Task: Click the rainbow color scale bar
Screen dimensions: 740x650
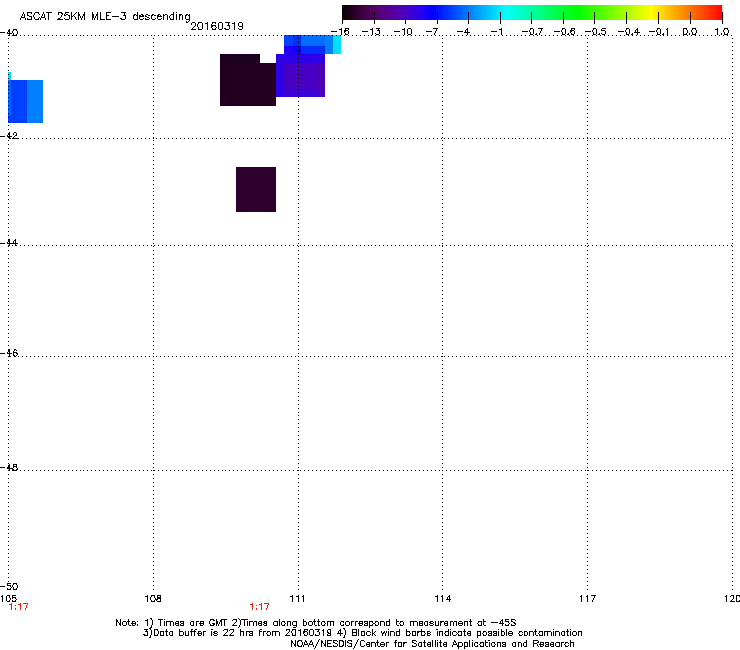Action: pyautogui.click(x=532, y=12)
